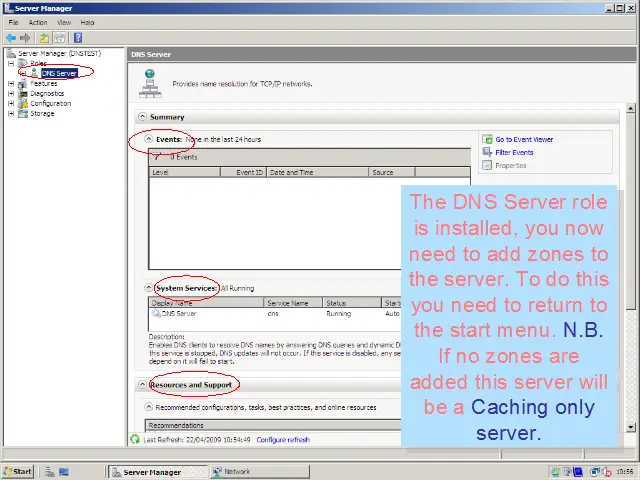
Task: Open the Help toolbar icon
Action: click(78, 38)
